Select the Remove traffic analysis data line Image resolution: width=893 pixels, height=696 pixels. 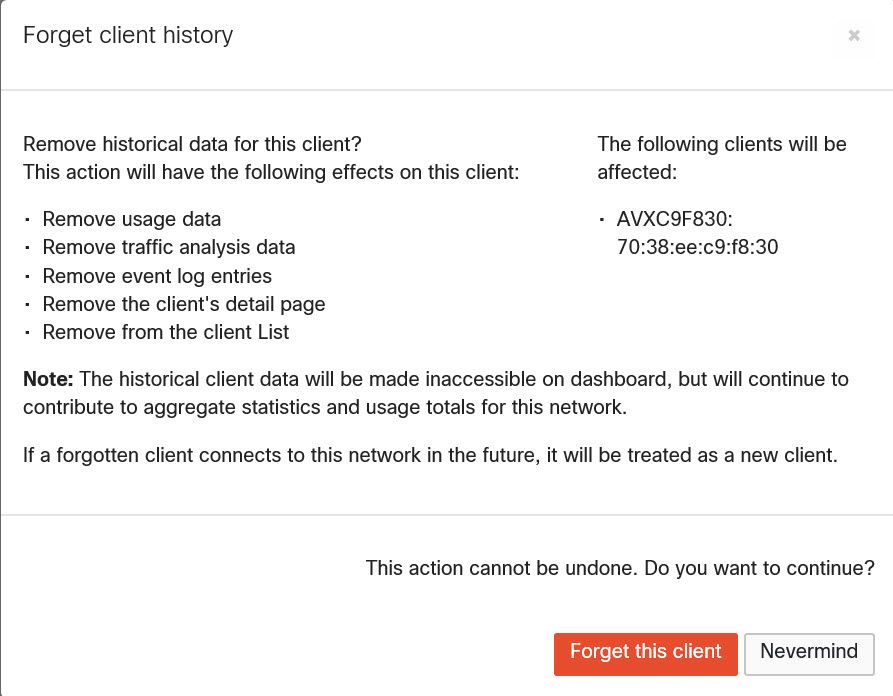[168, 247]
